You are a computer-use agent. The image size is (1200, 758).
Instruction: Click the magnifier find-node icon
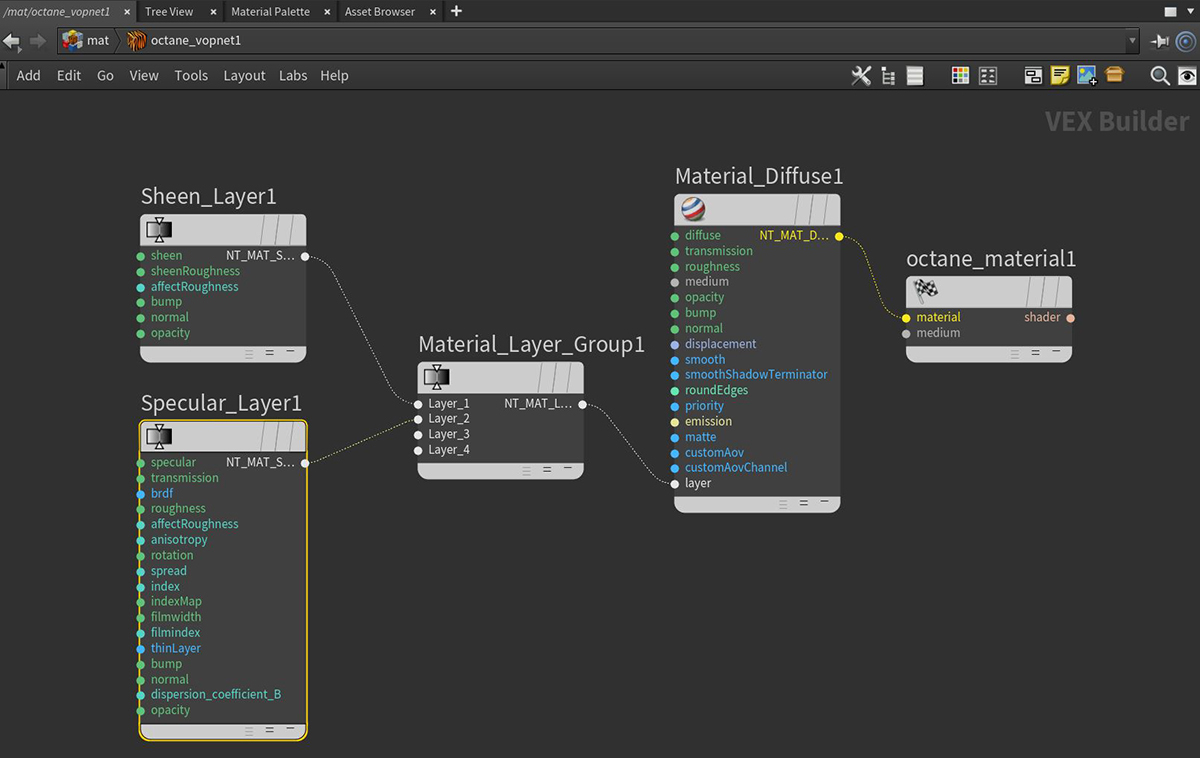[1159, 76]
